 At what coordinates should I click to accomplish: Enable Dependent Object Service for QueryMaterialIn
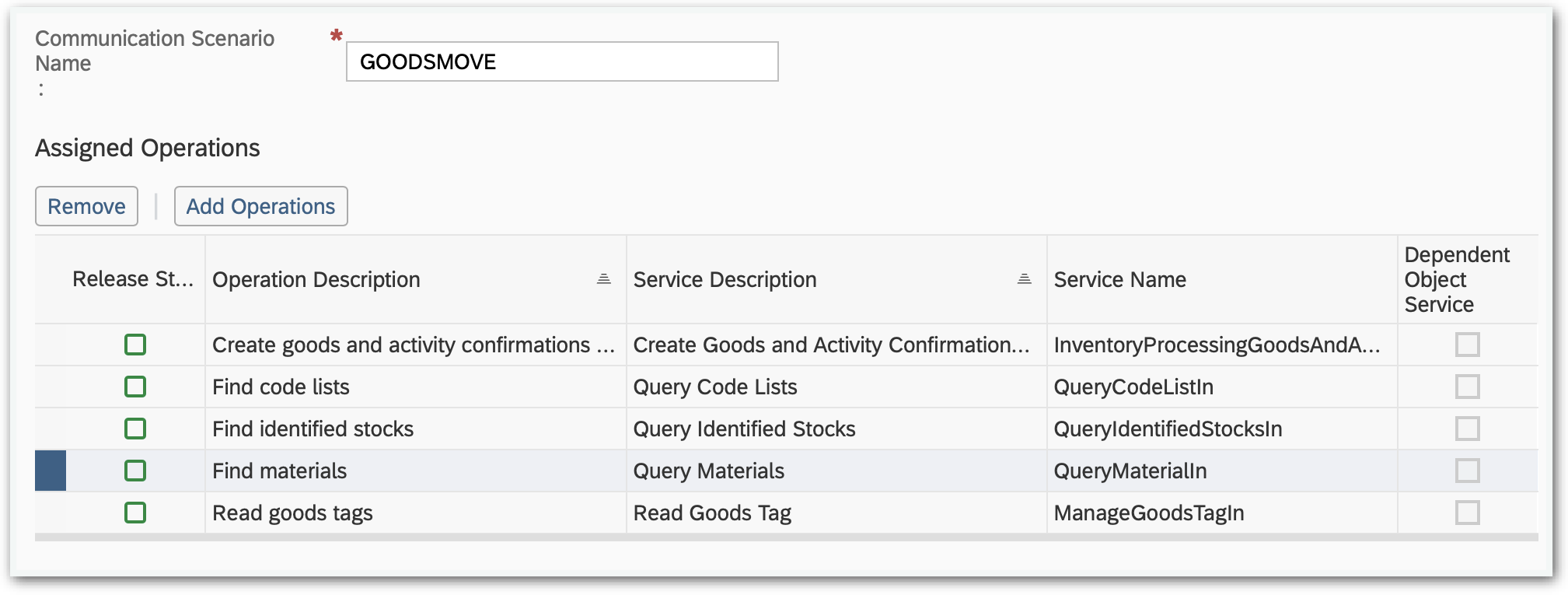pos(1467,471)
